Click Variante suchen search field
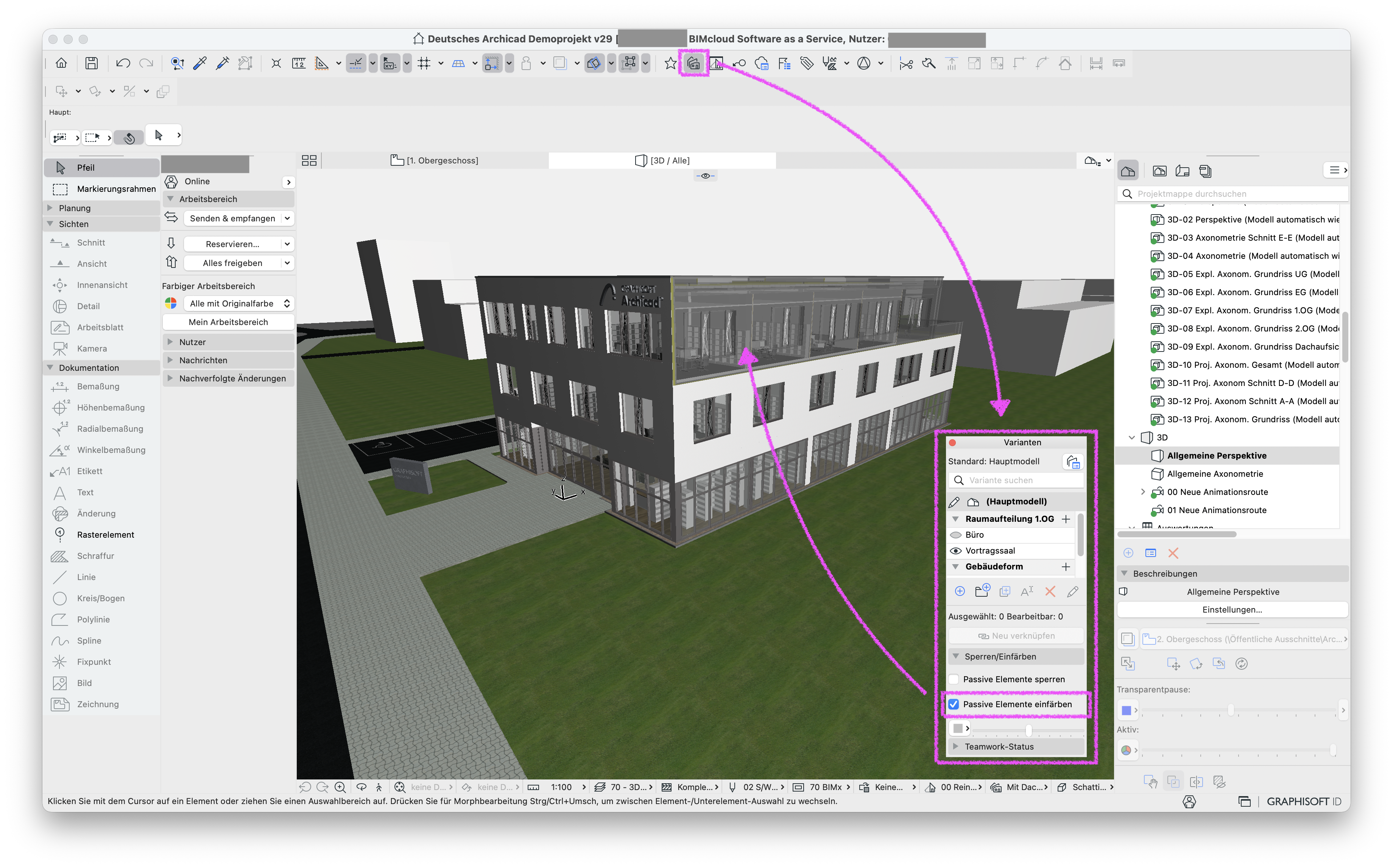The image size is (1393, 868). tap(1016, 481)
